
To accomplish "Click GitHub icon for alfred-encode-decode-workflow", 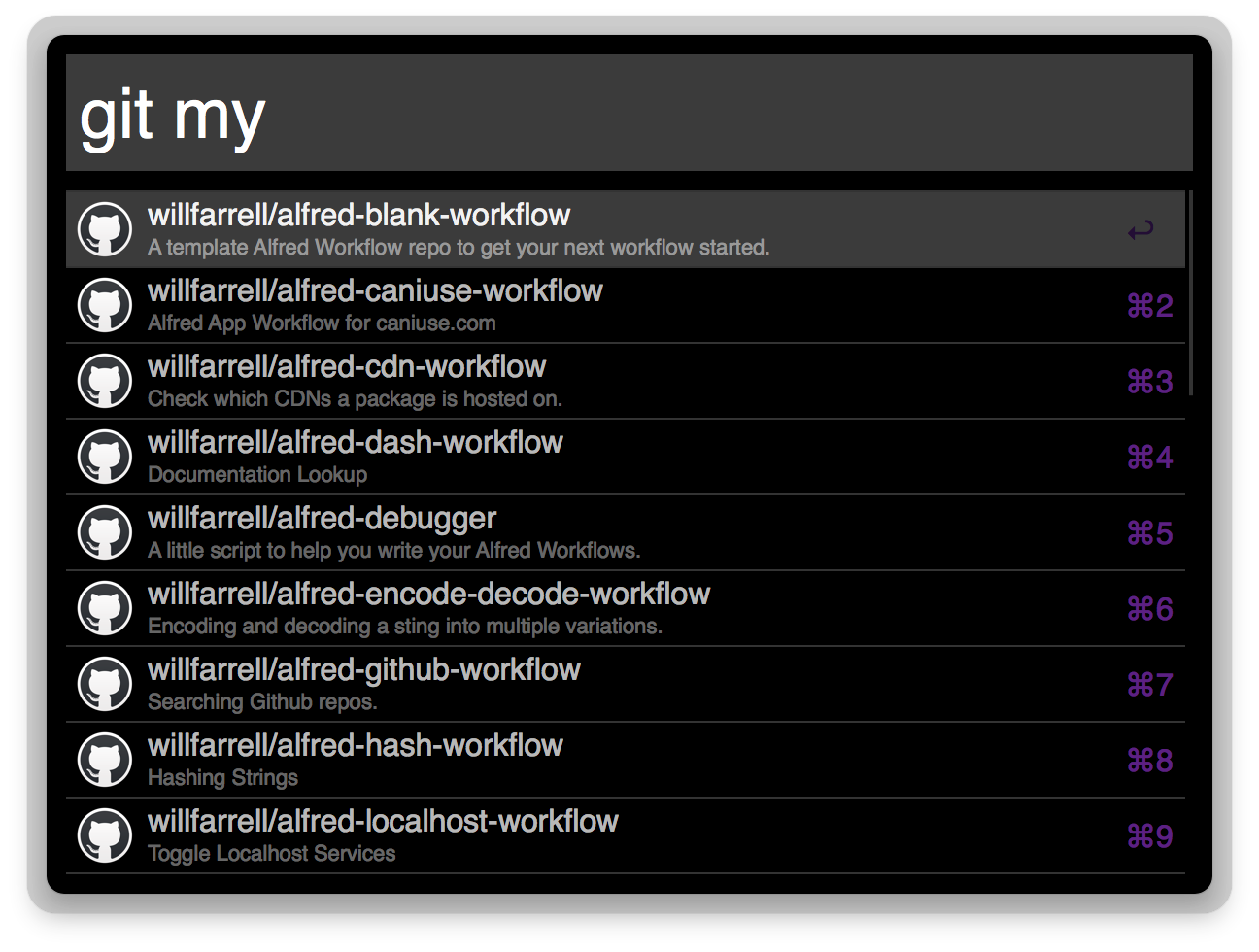I will (x=105, y=608).
